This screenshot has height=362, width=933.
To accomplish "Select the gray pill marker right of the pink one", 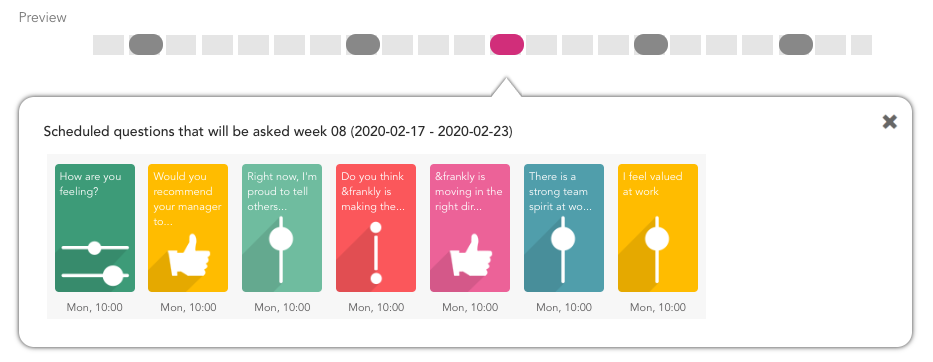I will 651,45.
